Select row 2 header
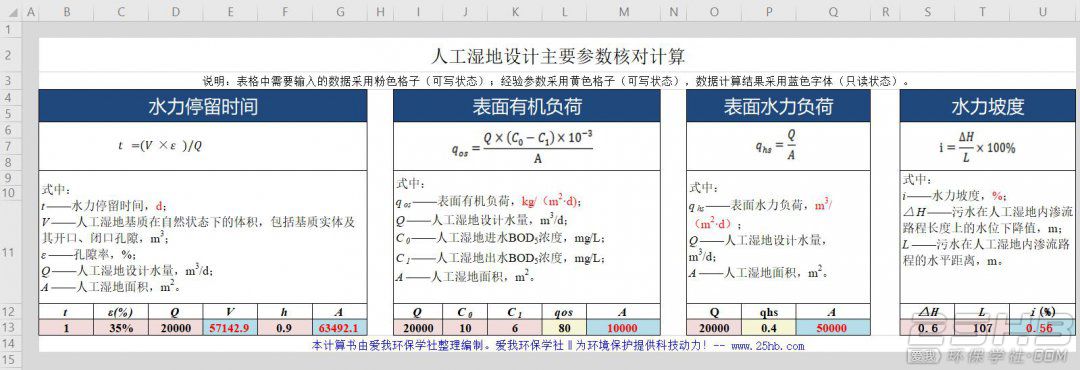This screenshot has height=370, width=1080. click(x=11, y=55)
